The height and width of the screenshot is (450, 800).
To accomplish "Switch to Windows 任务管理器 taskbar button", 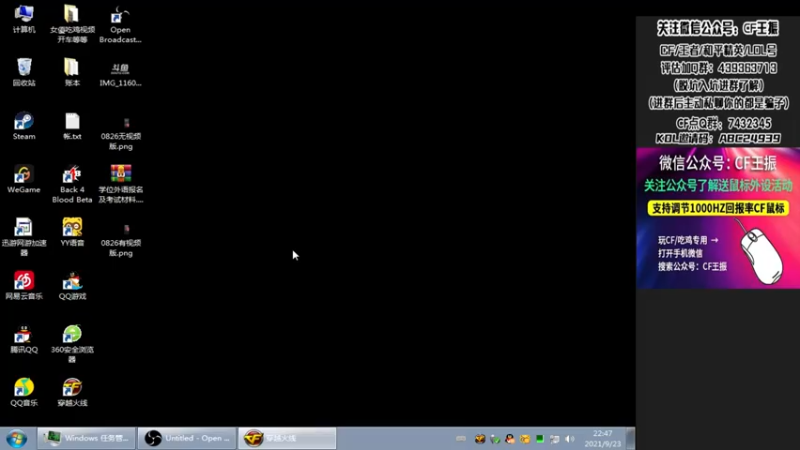I will [86, 438].
